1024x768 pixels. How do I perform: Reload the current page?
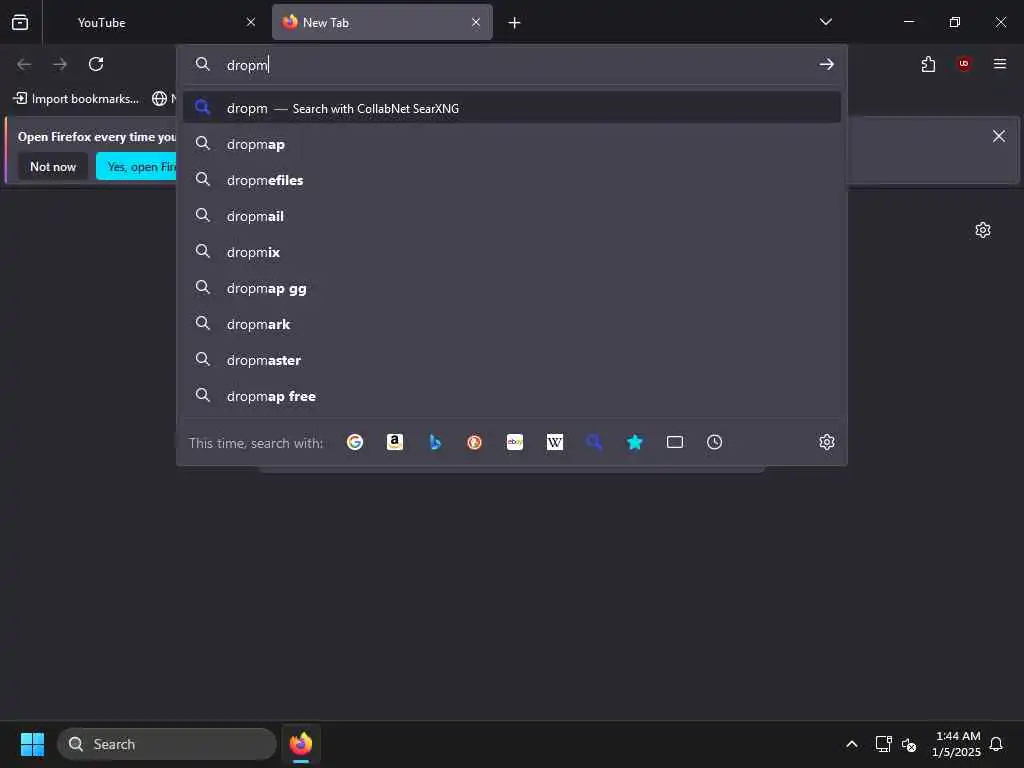pyautogui.click(x=96, y=64)
